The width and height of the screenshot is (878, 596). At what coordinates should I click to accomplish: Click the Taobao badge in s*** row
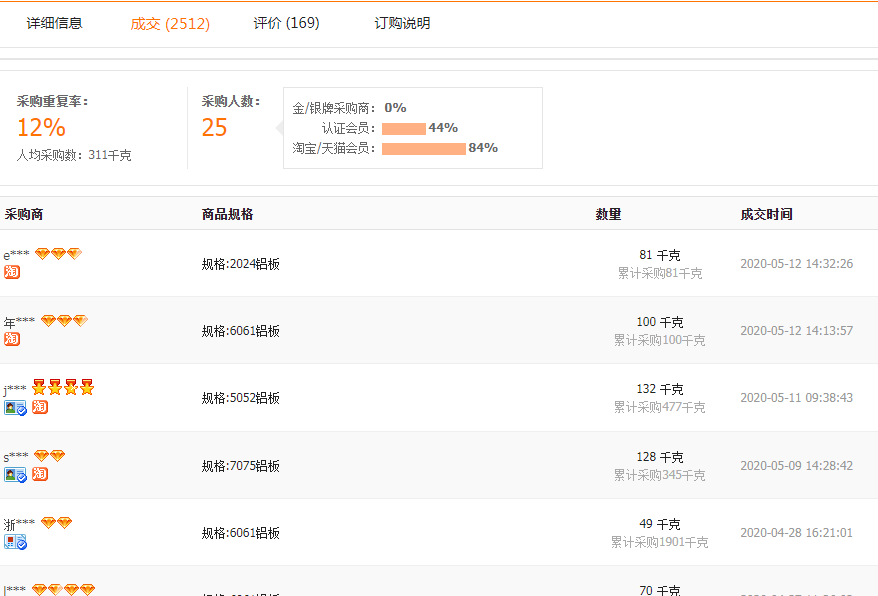point(40,474)
